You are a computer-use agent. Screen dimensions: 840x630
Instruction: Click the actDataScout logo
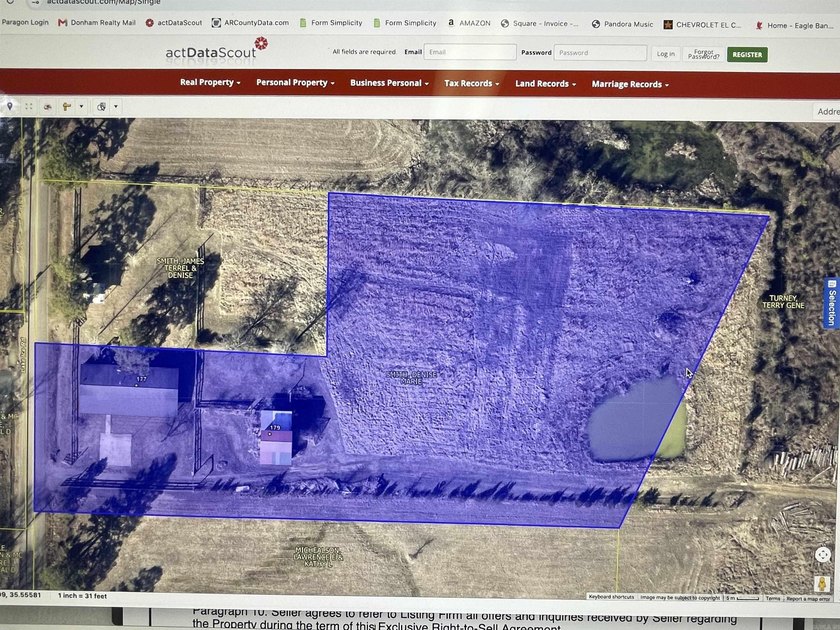[x=217, y=49]
